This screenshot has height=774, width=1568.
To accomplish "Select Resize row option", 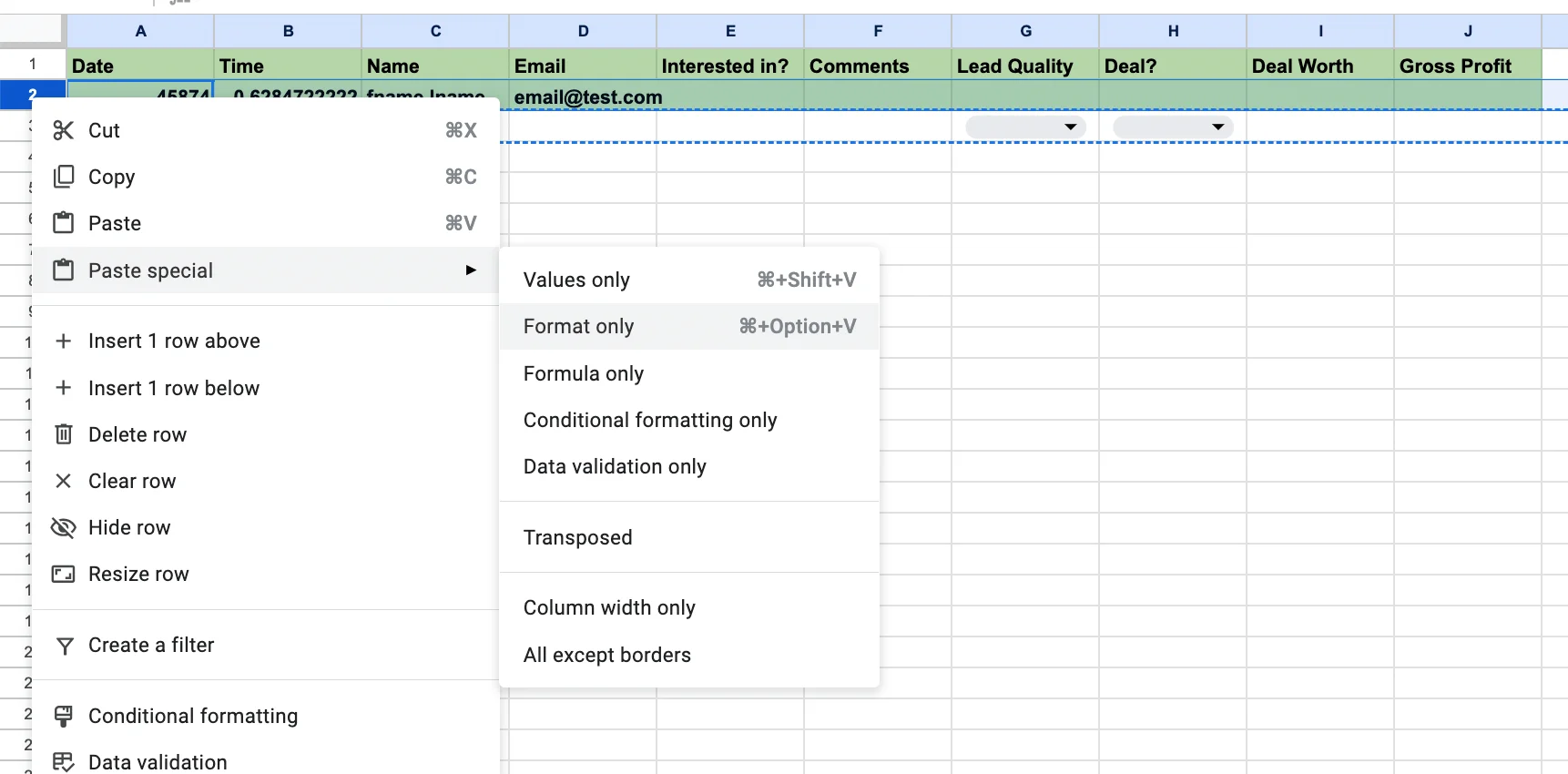I will [266, 574].
